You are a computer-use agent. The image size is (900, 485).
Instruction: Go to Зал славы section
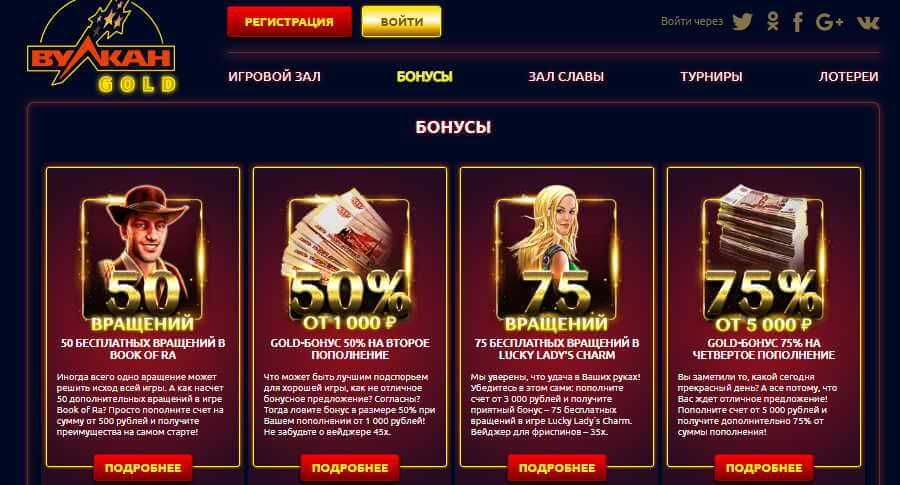pyautogui.click(x=566, y=76)
